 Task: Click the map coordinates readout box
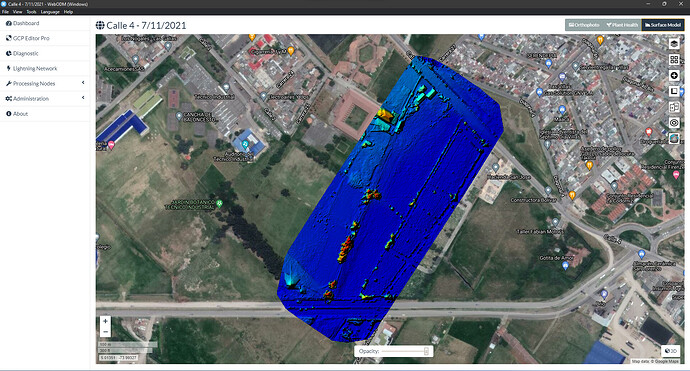click(x=118, y=358)
